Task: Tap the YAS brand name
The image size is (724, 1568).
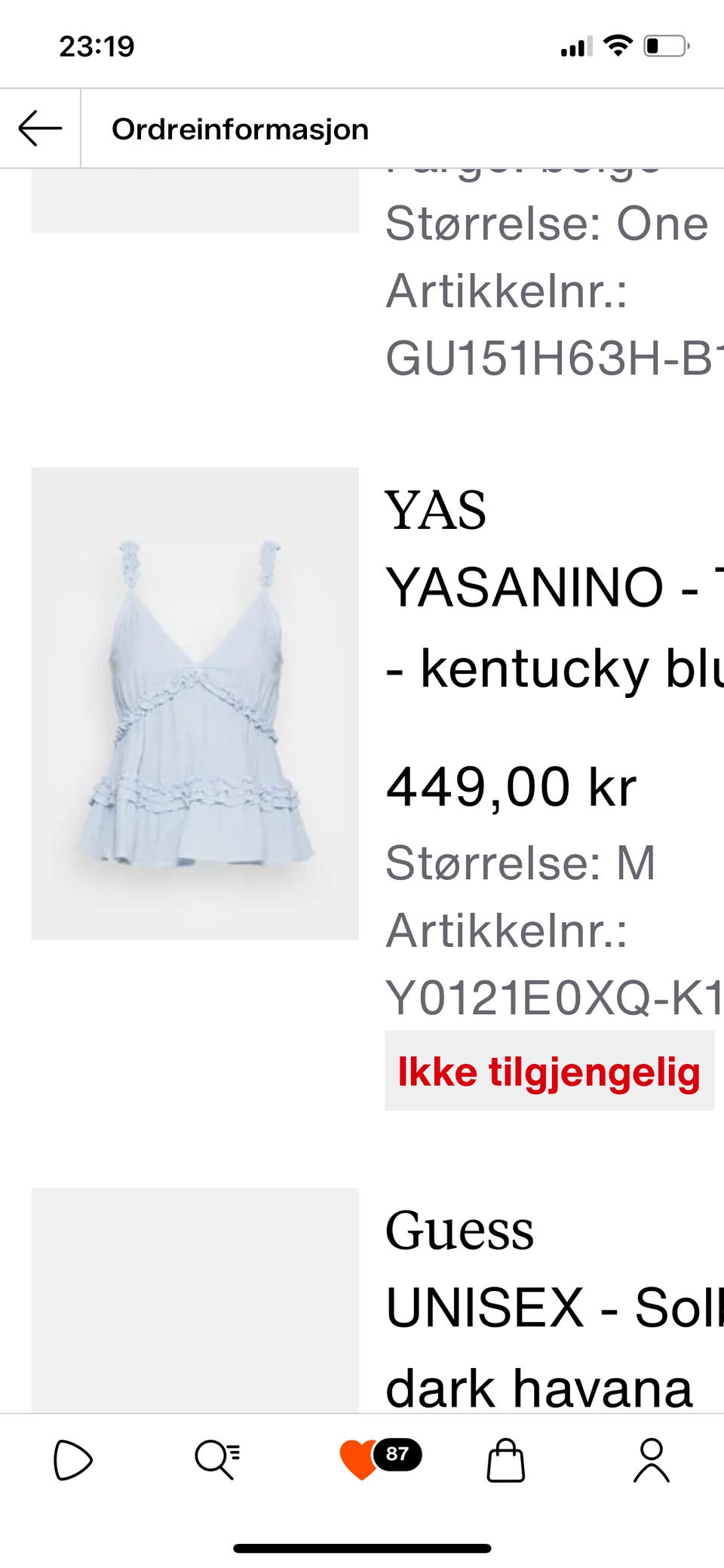Action: 435,511
